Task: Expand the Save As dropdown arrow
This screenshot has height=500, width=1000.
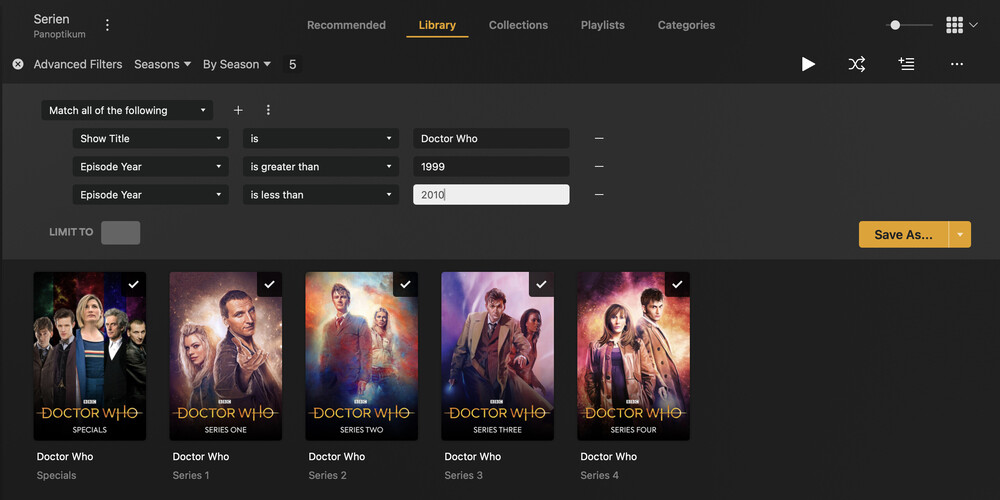Action: tap(960, 235)
